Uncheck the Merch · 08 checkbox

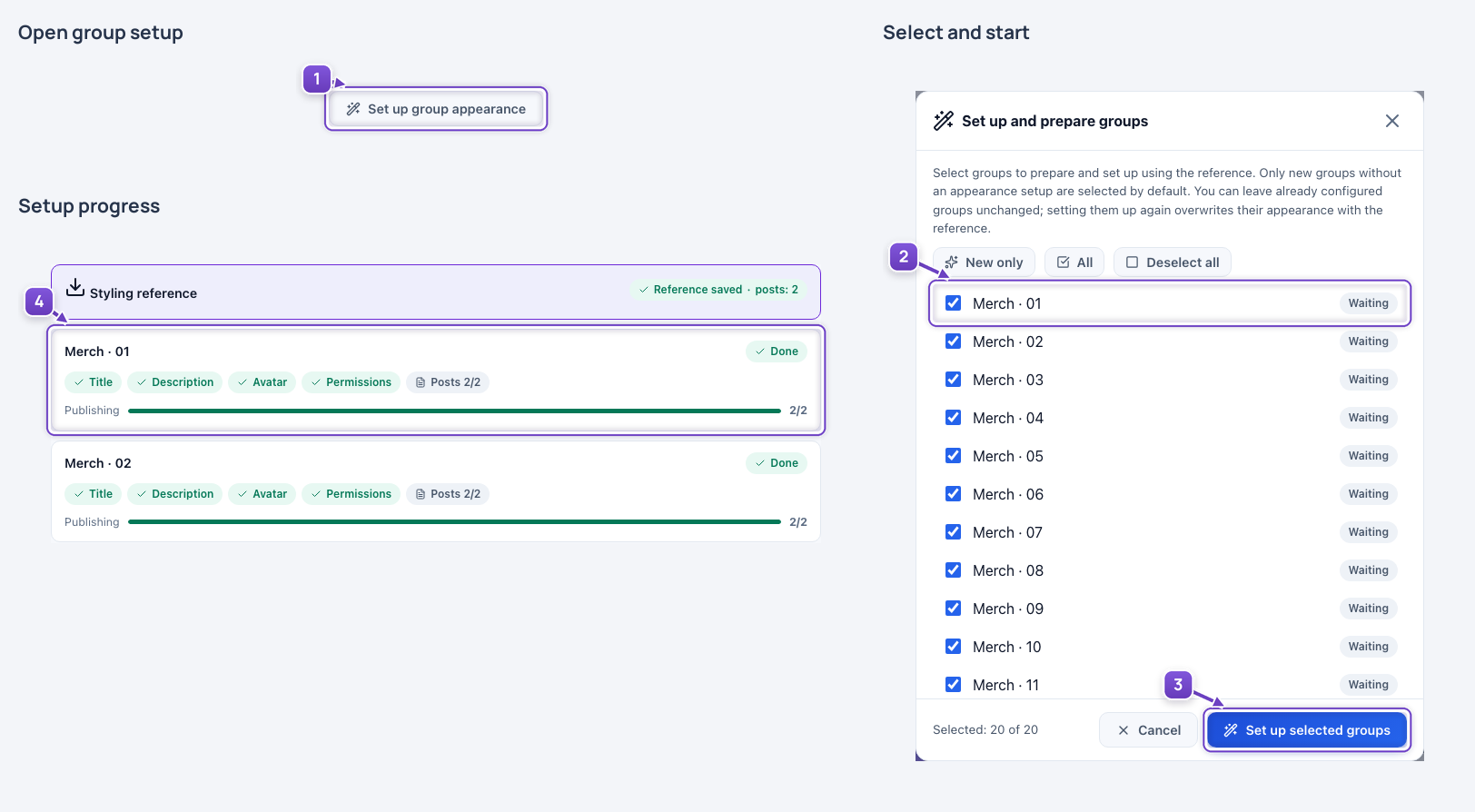click(953, 570)
